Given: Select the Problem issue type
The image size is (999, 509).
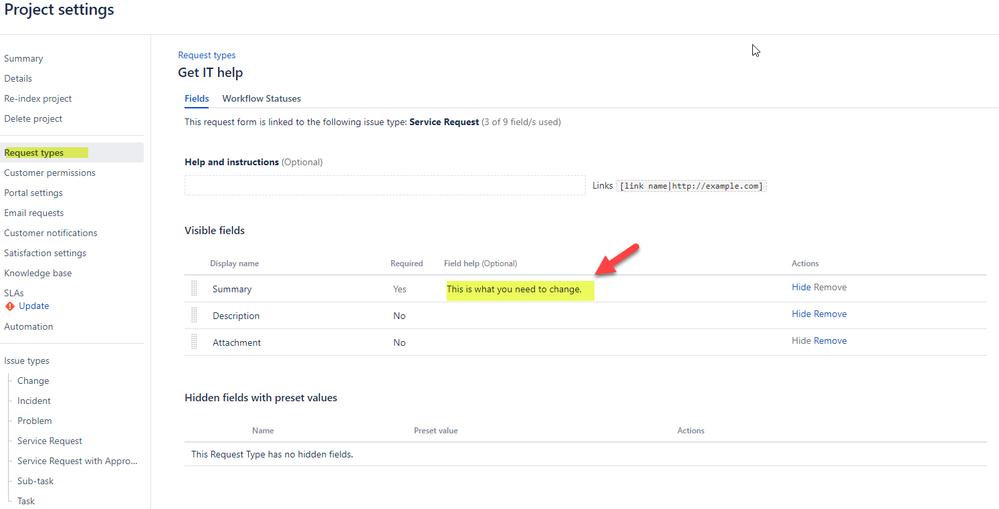Looking at the screenshot, I should pos(34,420).
